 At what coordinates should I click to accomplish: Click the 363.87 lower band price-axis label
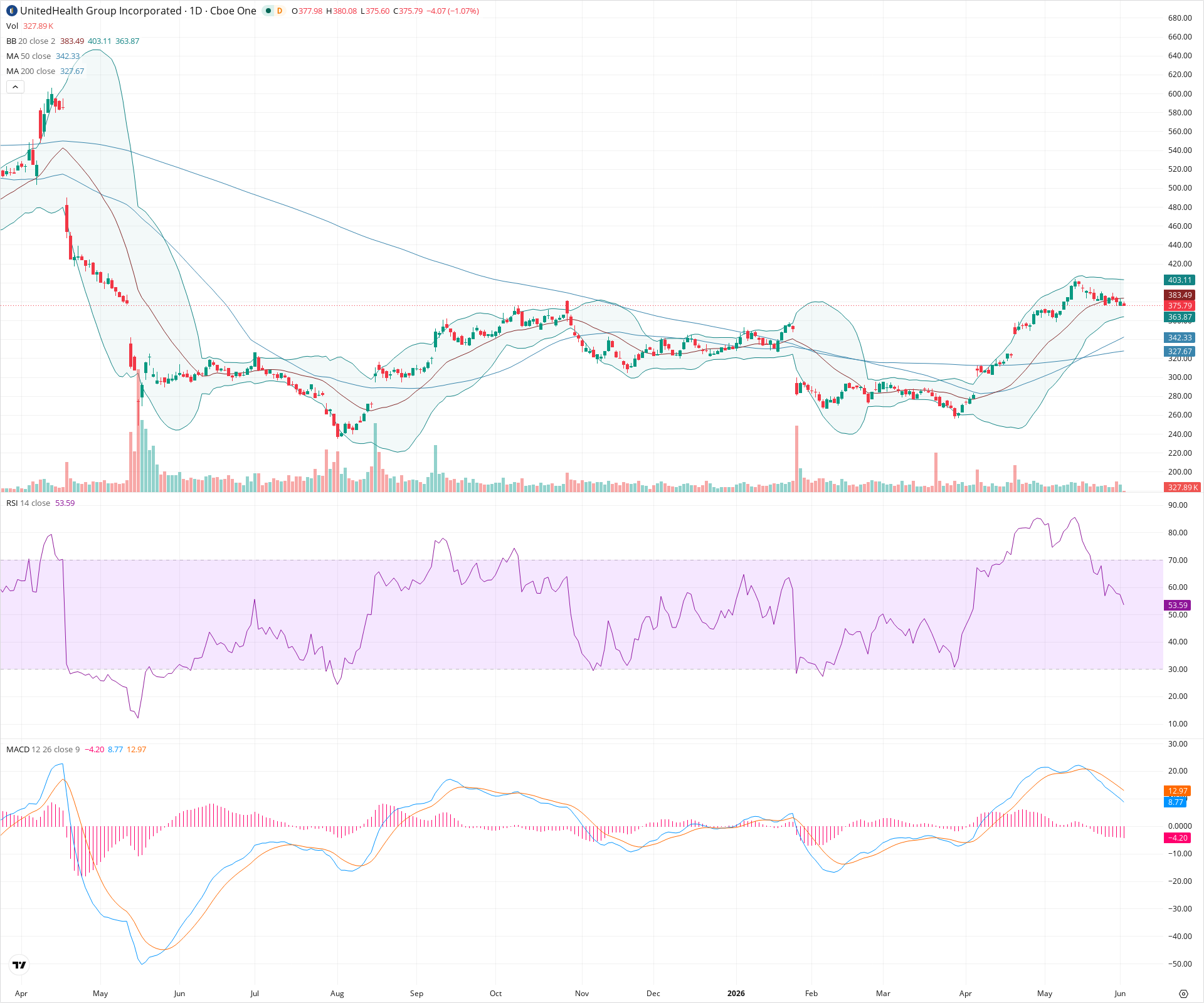point(1180,317)
